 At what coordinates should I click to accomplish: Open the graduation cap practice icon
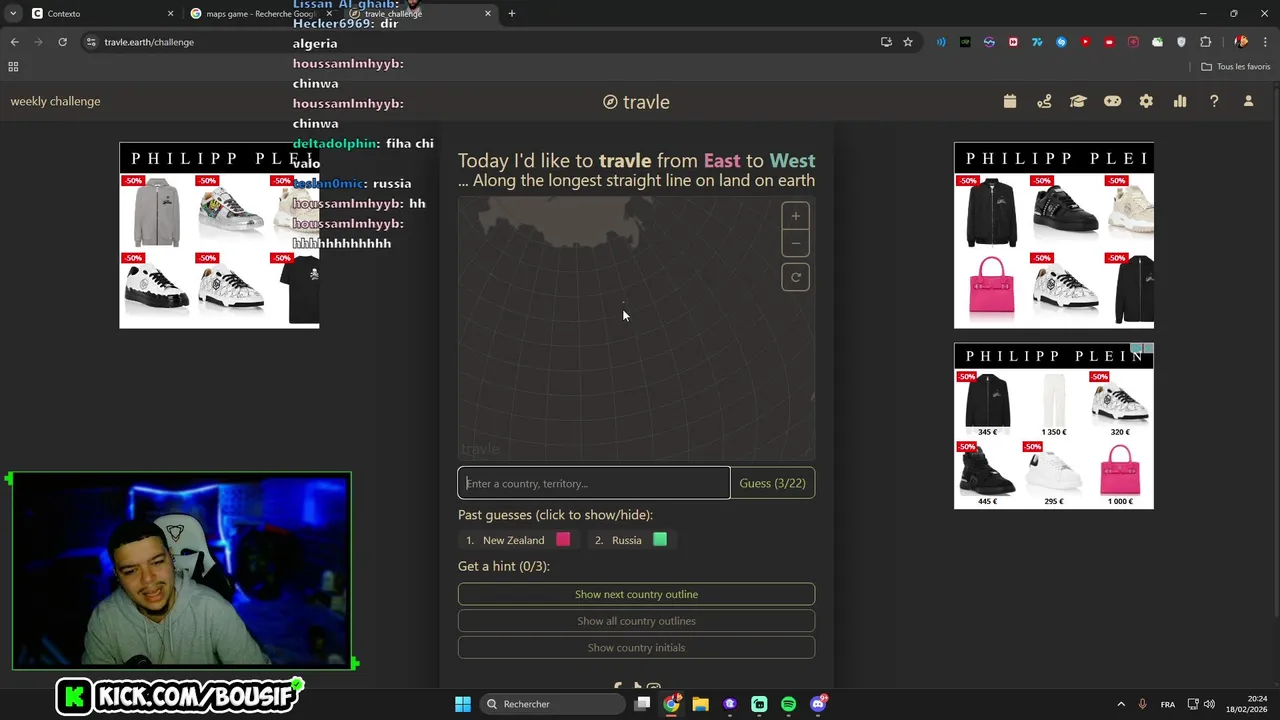[x=1078, y=101]
